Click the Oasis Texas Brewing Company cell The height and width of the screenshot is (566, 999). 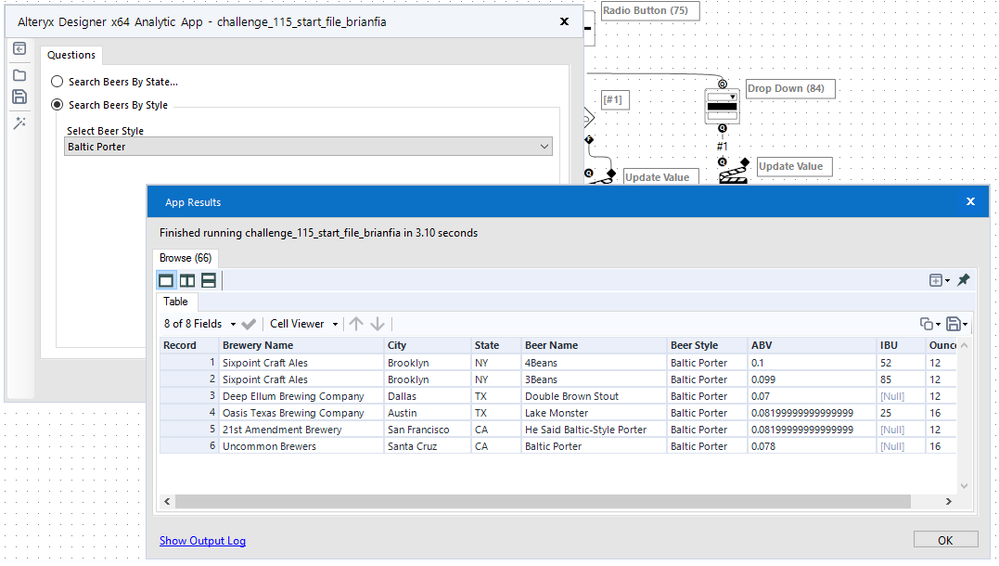click(301, 413)
